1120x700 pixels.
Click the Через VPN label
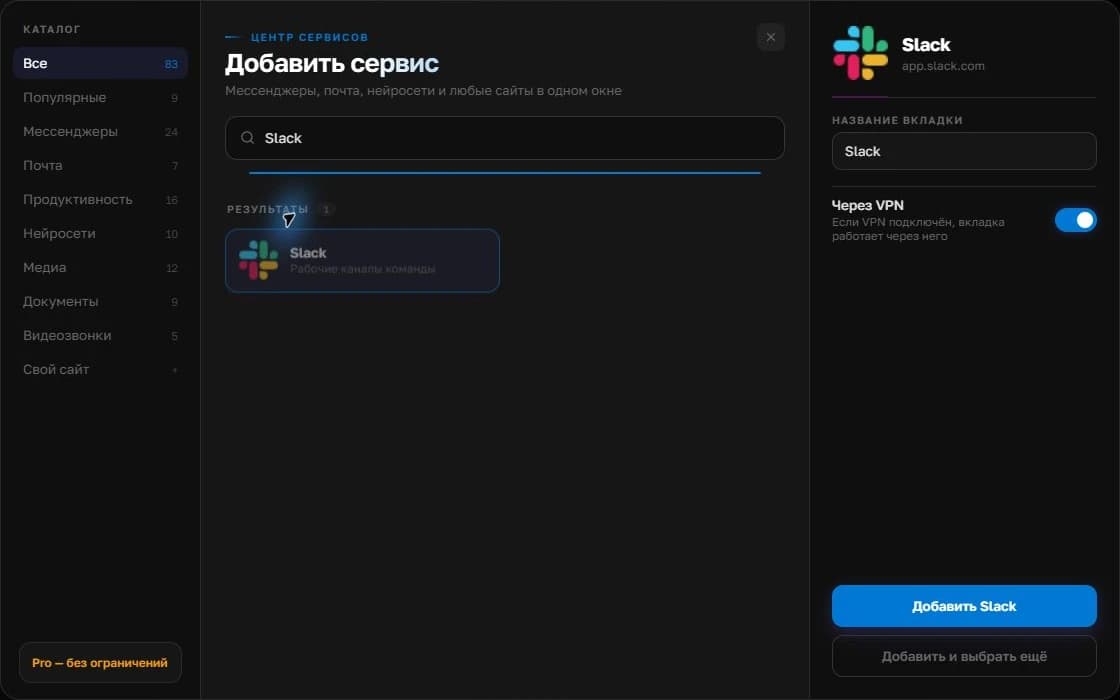867,205
